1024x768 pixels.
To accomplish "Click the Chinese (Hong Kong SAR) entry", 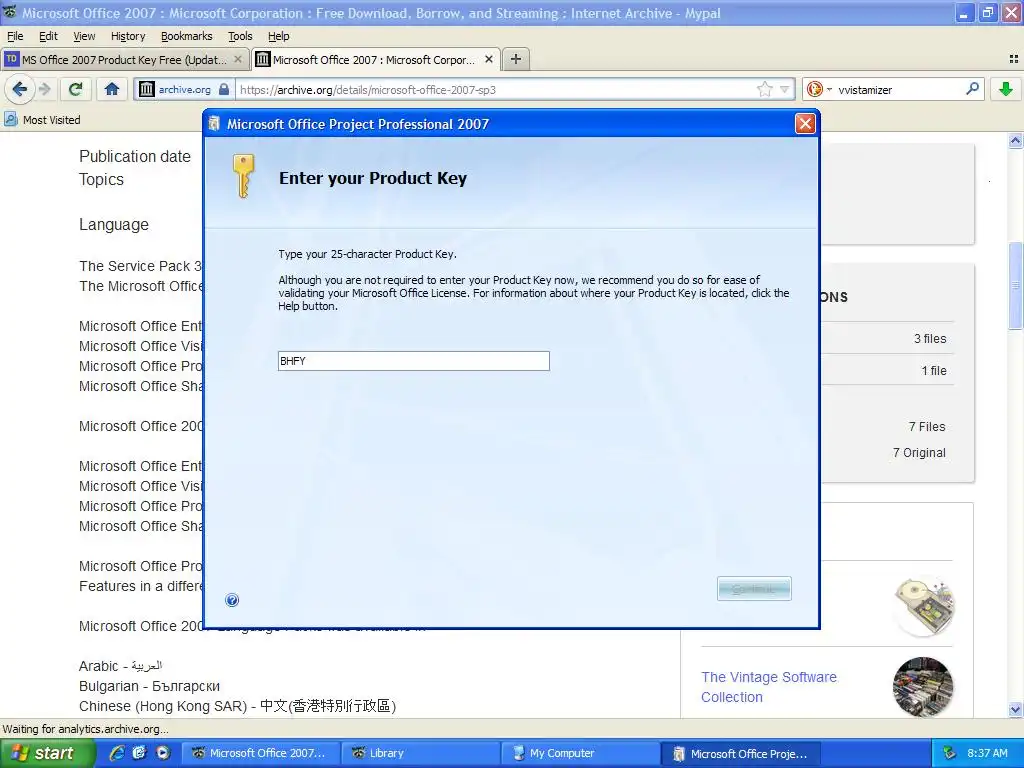I will (x=237, y=706).
